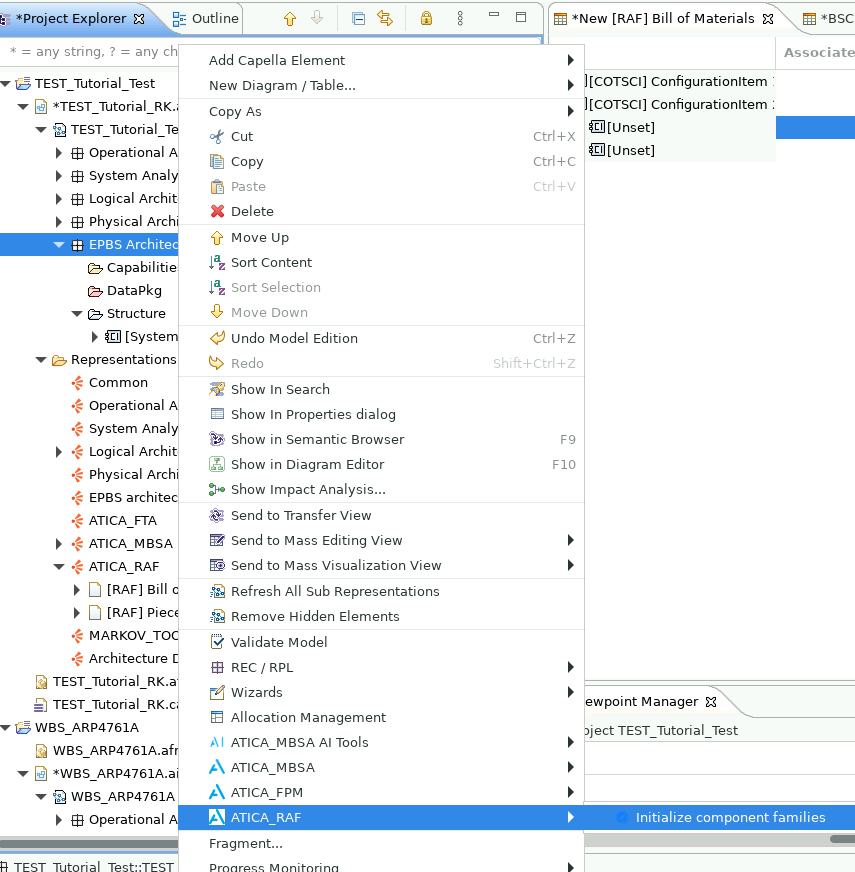The width and height of the screenshot is (855, 872).
Task: Open the View Menu three-dots icon
Action: (460, 18)
